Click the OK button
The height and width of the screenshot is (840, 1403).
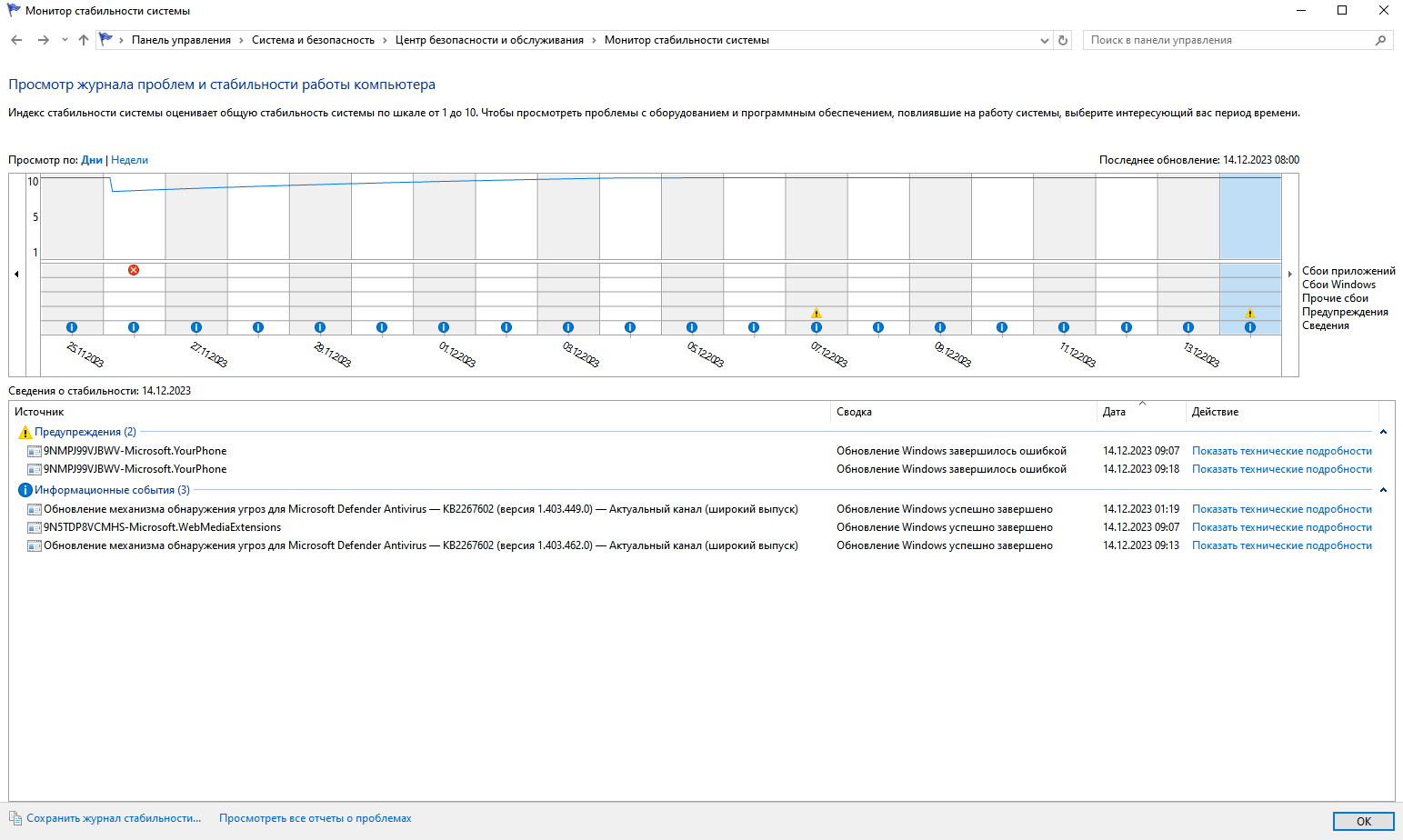[x=1363, y=821]
